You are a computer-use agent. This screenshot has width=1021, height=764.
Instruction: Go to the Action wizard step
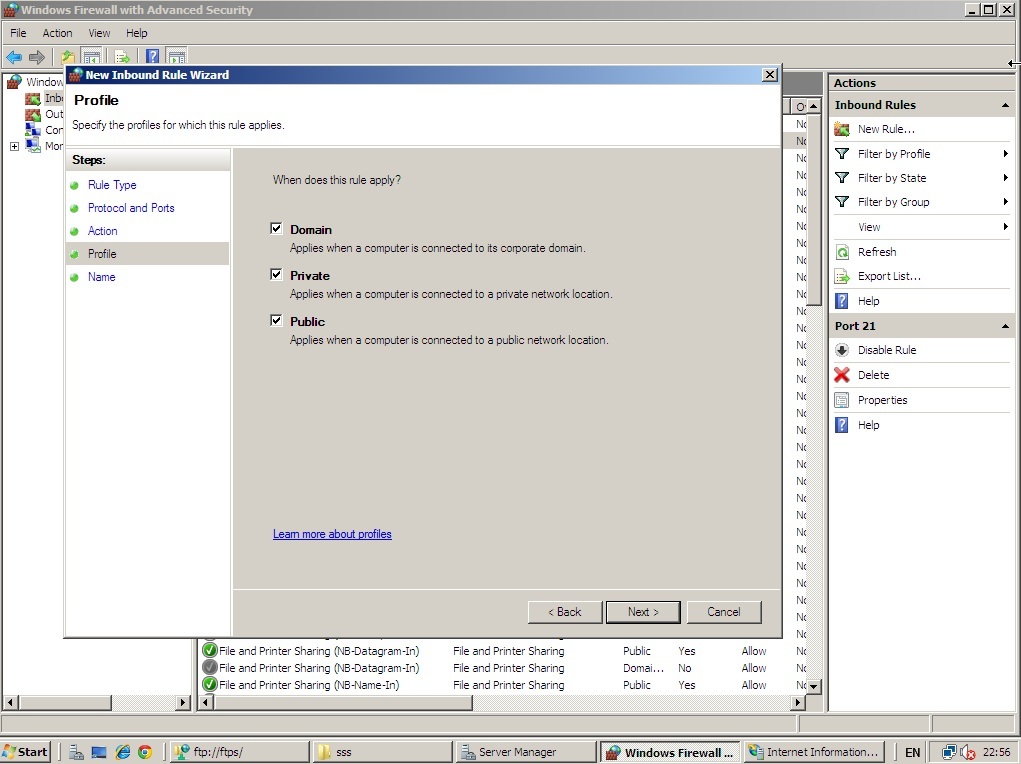coord(102,231)
